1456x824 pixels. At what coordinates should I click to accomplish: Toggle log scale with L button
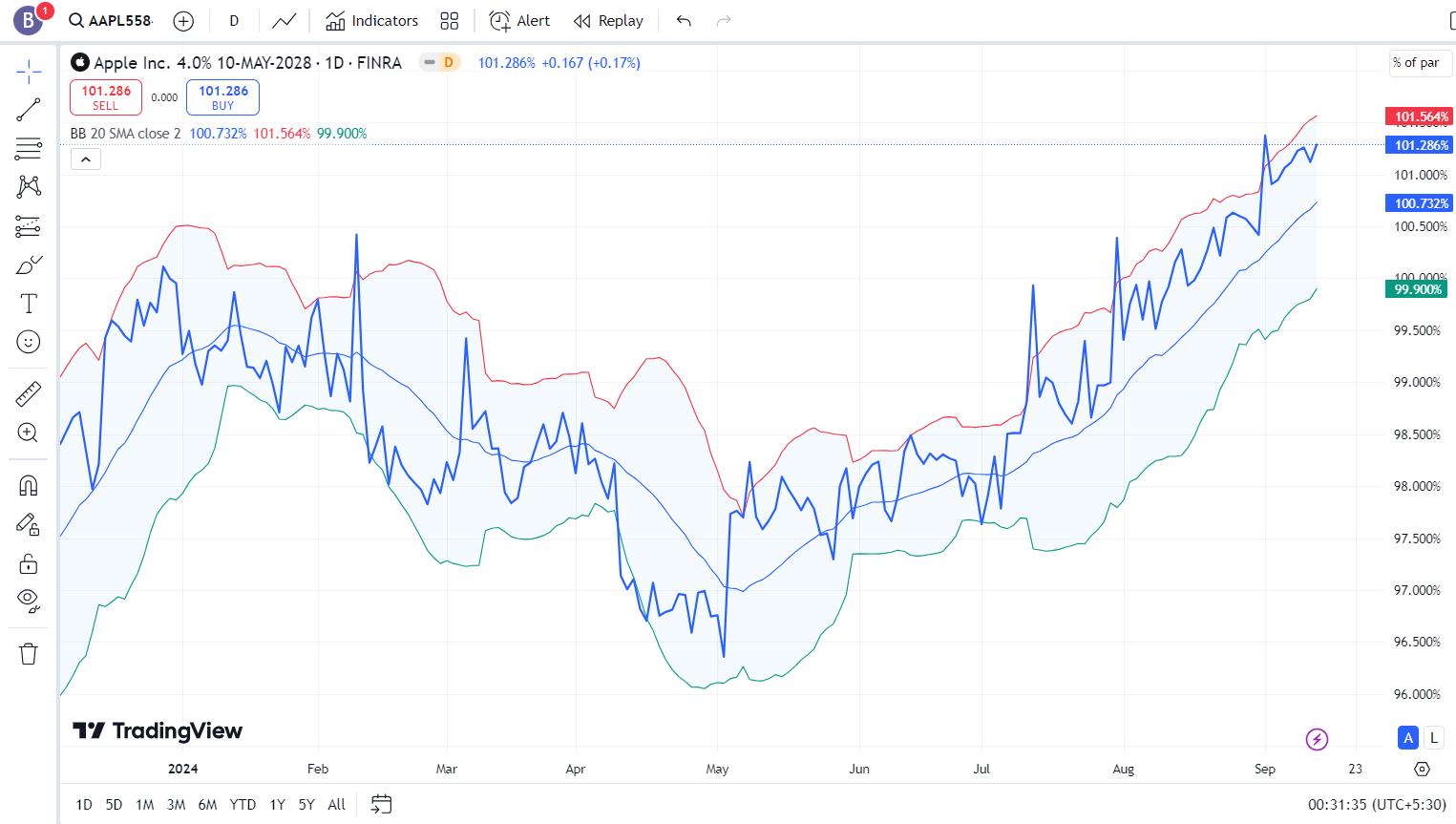[1433, 738]
